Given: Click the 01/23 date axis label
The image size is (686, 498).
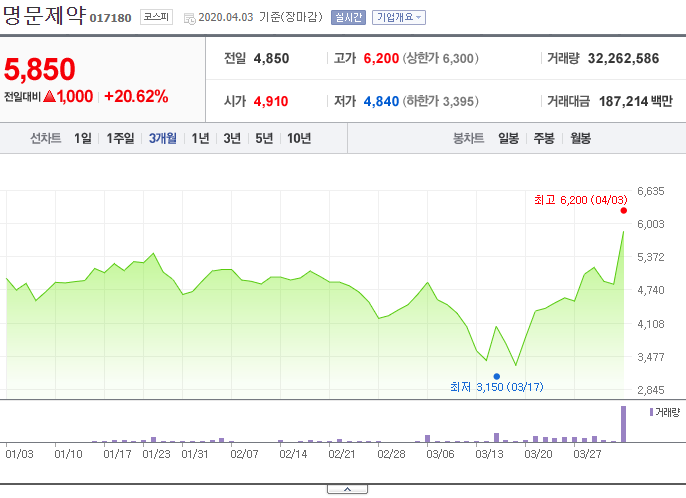Looking at the screenshot, I should [x=156, y=454].
